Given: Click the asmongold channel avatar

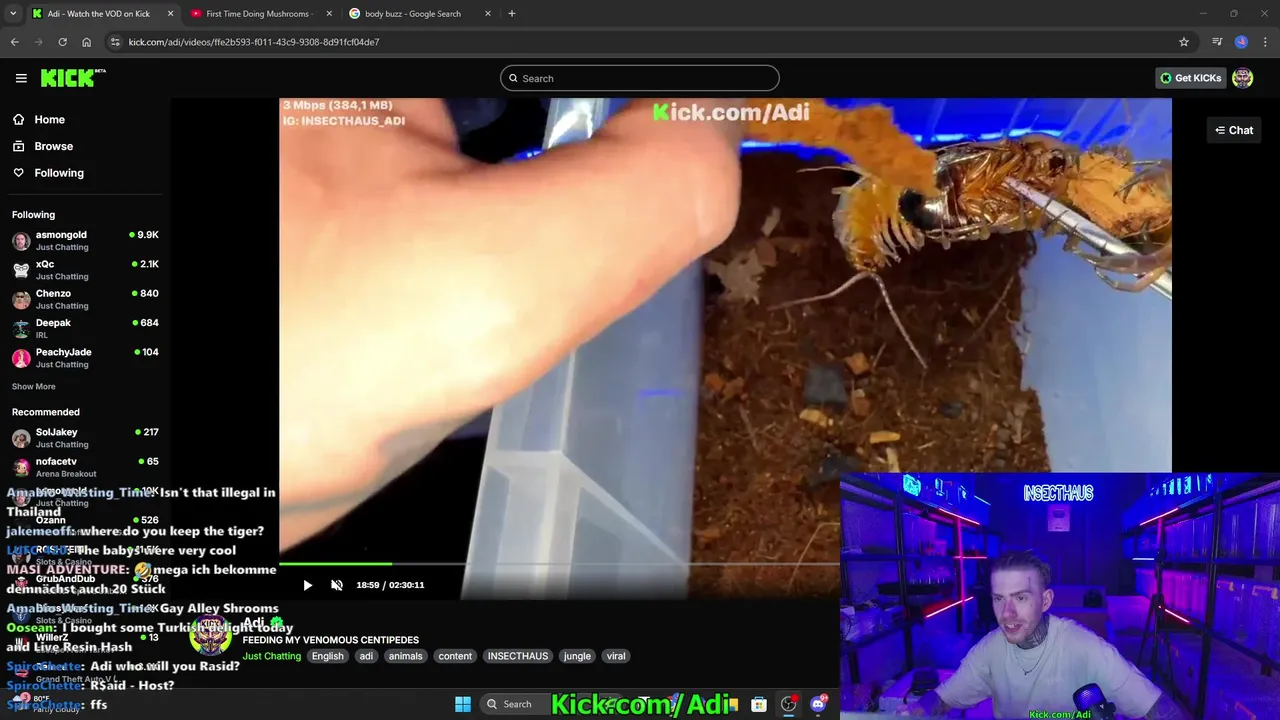Looking at the screenshot, I should coord(21,240).
